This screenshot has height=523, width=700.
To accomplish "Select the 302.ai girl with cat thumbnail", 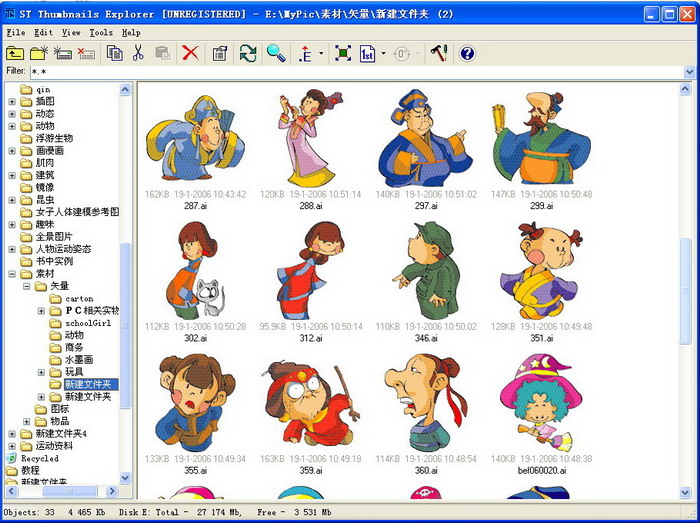I will click(x=195, y=270).
